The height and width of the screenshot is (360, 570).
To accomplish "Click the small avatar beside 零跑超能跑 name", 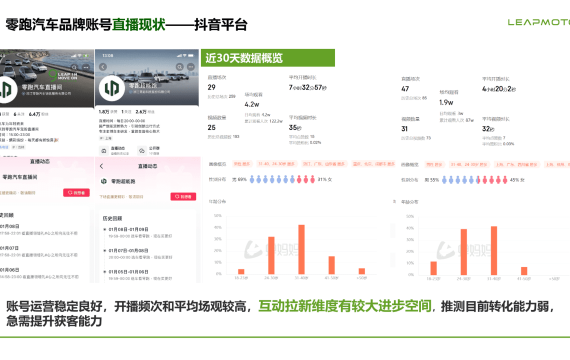I will [104, 181].
